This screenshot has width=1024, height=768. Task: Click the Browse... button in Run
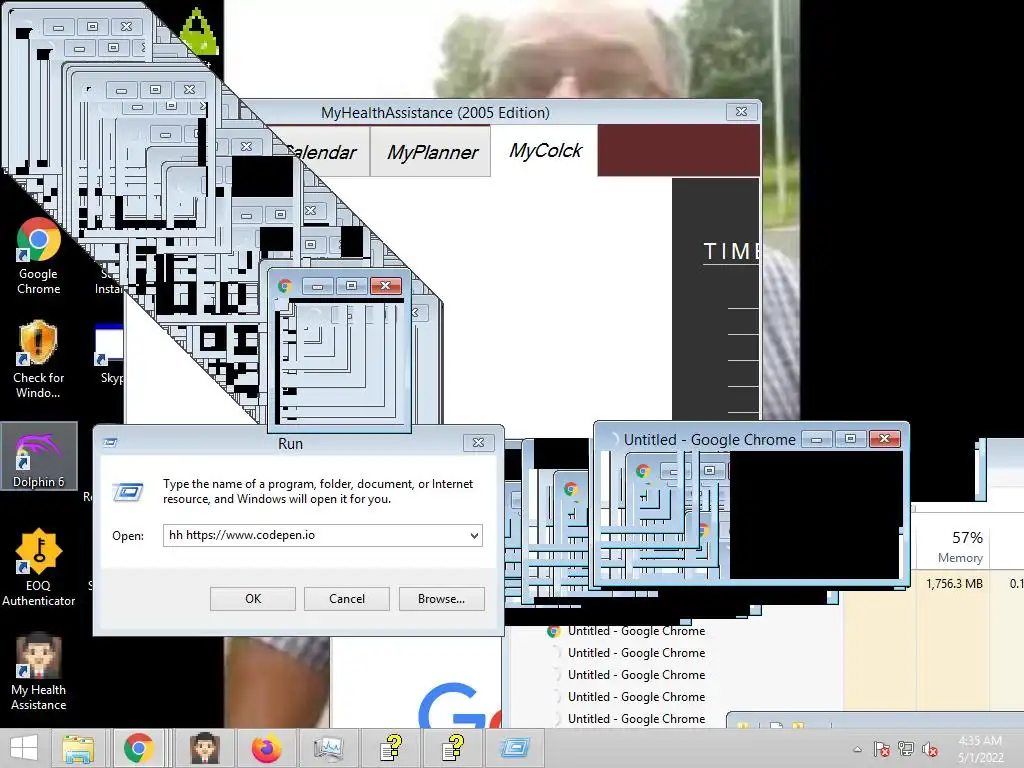[441, 599]
